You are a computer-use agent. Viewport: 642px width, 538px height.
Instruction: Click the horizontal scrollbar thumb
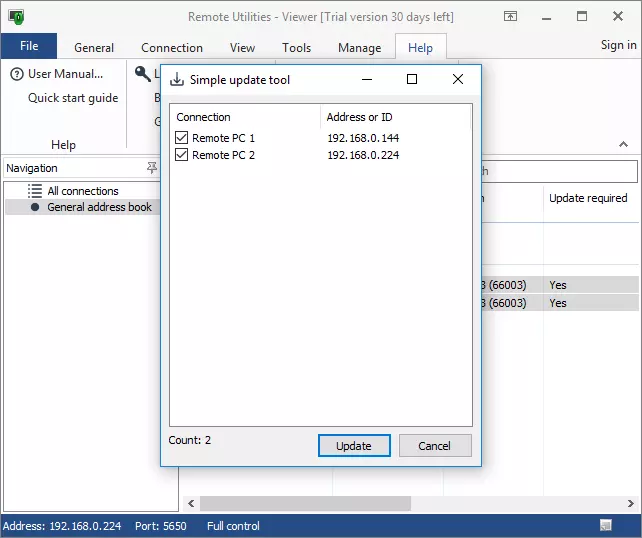point(305,503)
